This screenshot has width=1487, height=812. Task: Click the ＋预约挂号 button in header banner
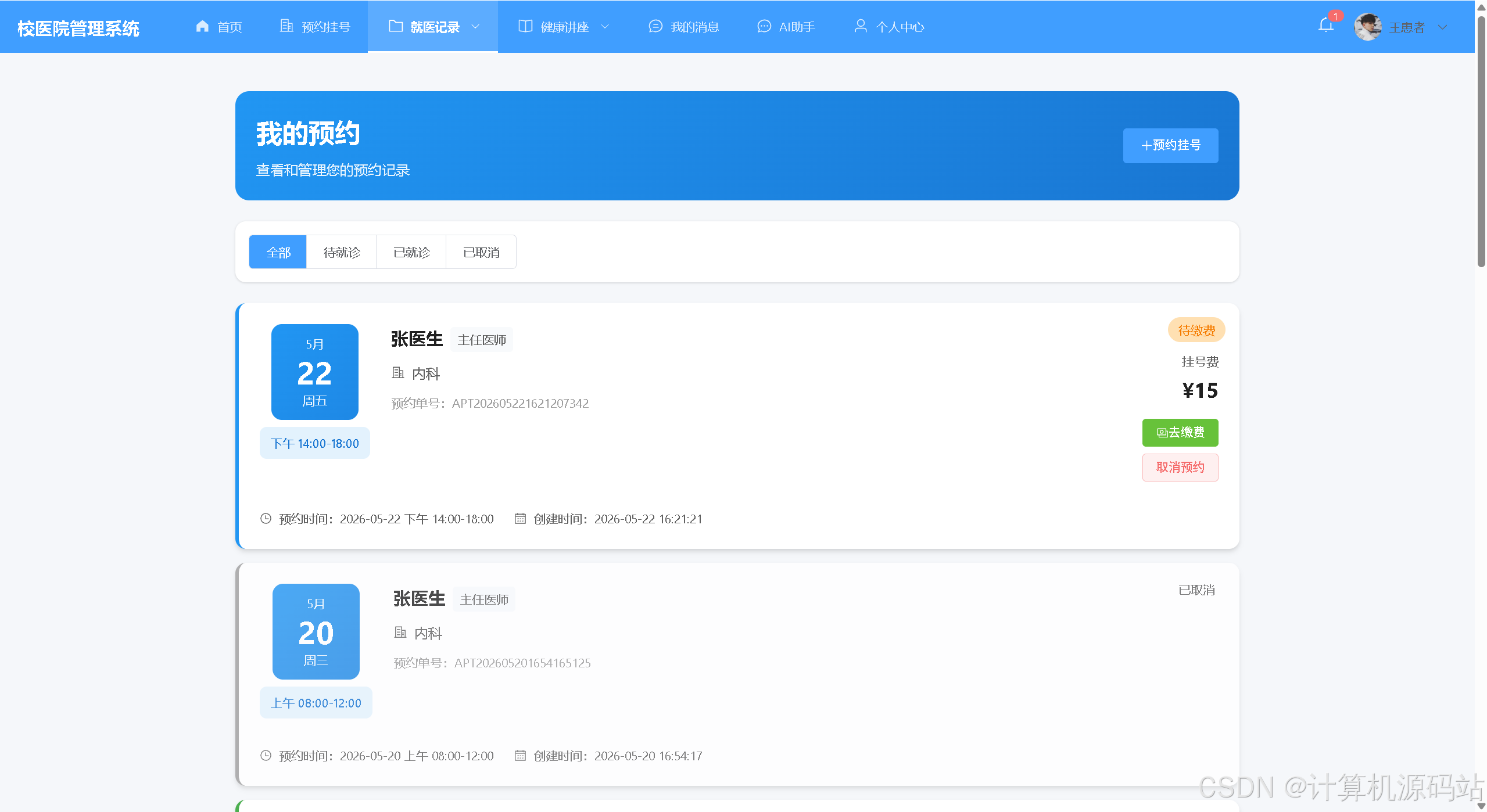point(1170,145)
